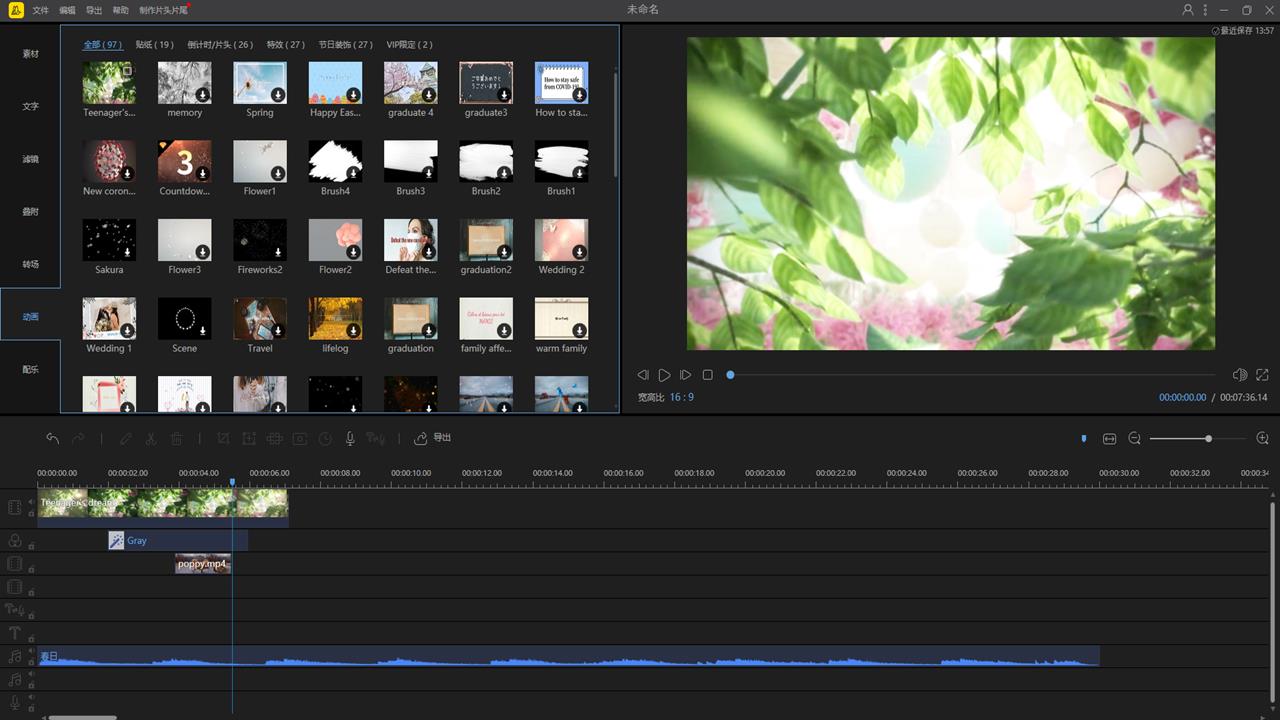The height and width of the screenshot is (720, 1280).
Task: Zoom in the timeline with plus magnifier
Action: click(x=1262, y=438)
